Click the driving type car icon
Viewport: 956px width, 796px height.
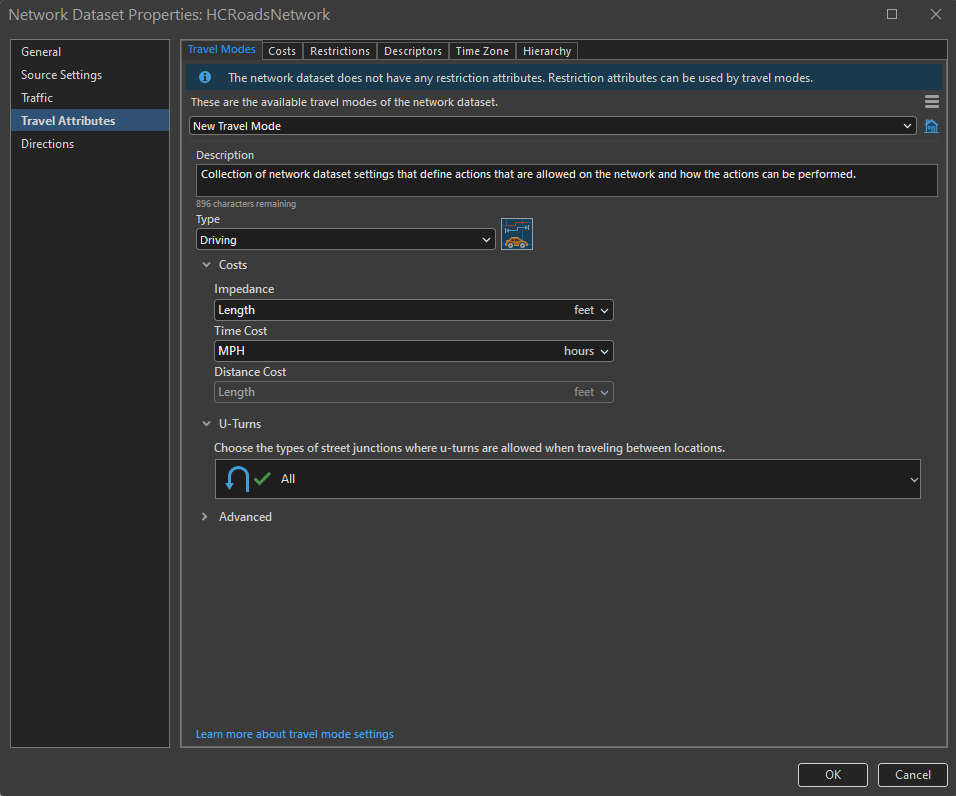point(517,234)
